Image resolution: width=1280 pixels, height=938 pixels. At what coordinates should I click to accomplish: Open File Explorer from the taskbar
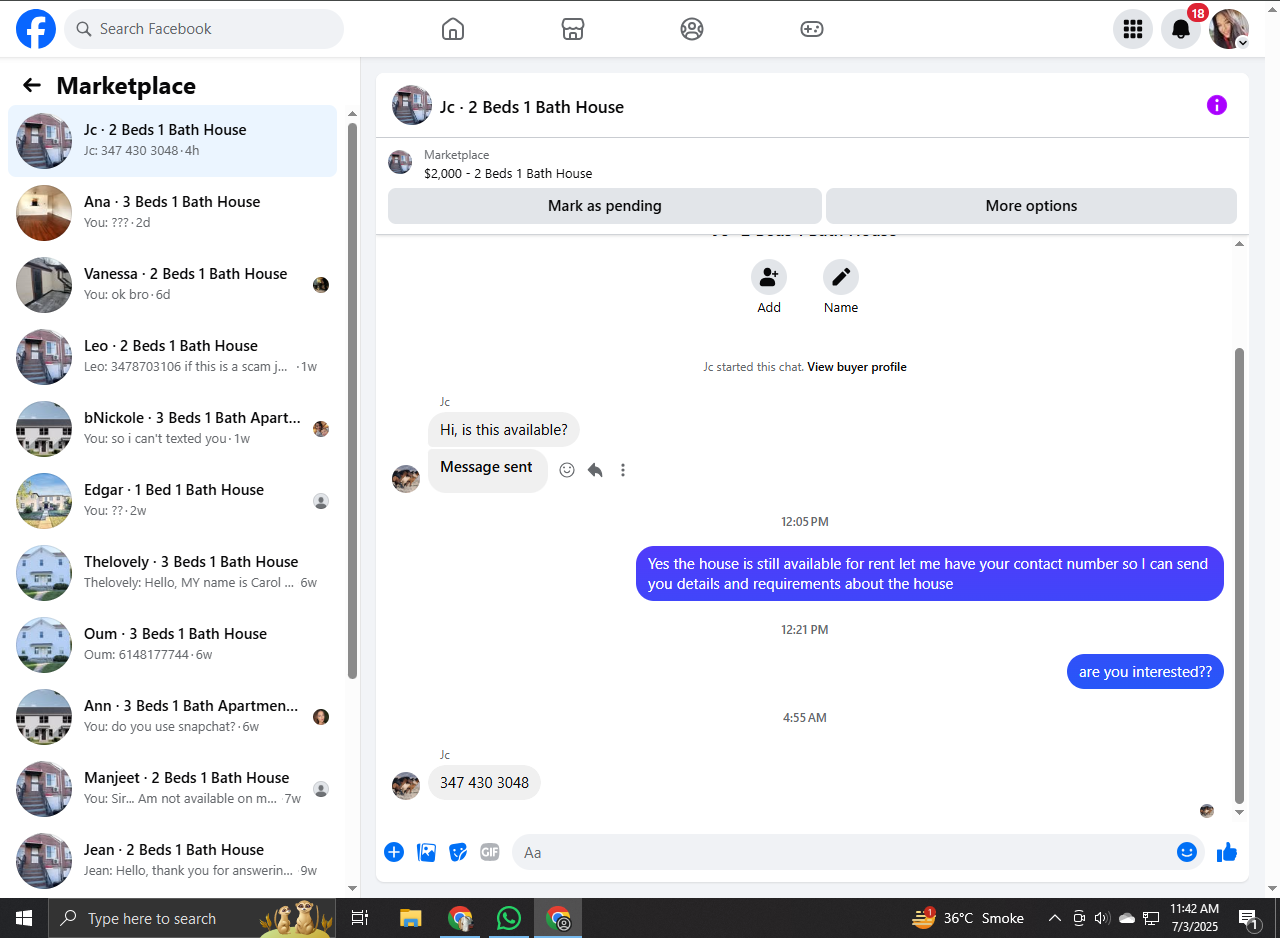click(411, 918)
